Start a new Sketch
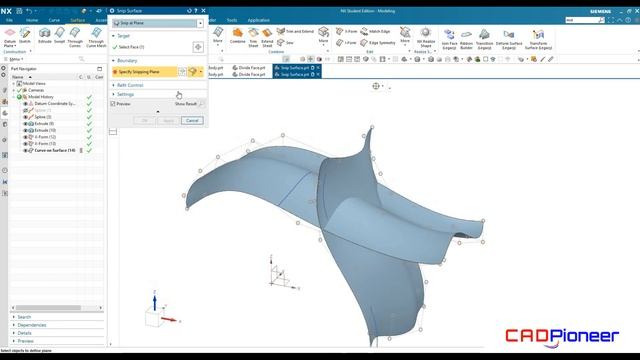This screenshot has height=360, width=640. pos(25,36)
